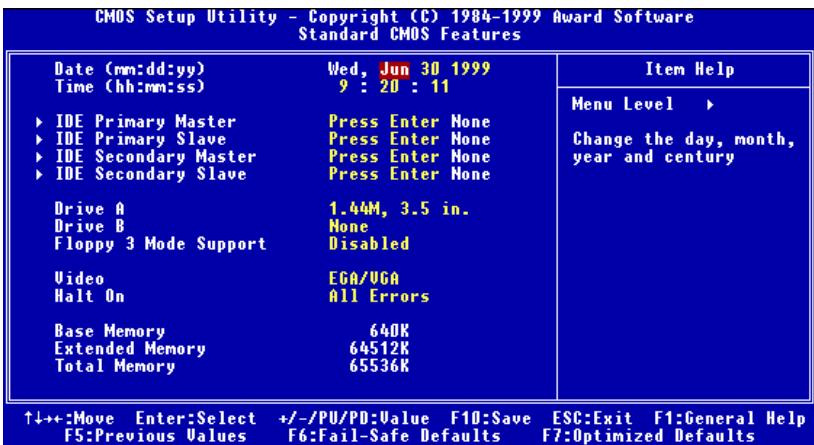This screenshot has width=814, height=445.
Task: Open the IDE Primary Master submenu
Action: [x=145, y=122]
